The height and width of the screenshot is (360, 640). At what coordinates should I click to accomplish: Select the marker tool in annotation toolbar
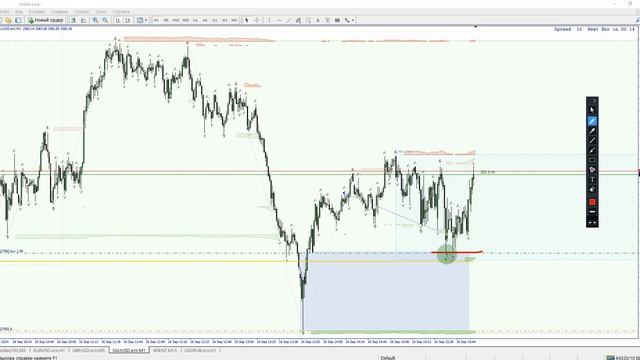[592, 131]
